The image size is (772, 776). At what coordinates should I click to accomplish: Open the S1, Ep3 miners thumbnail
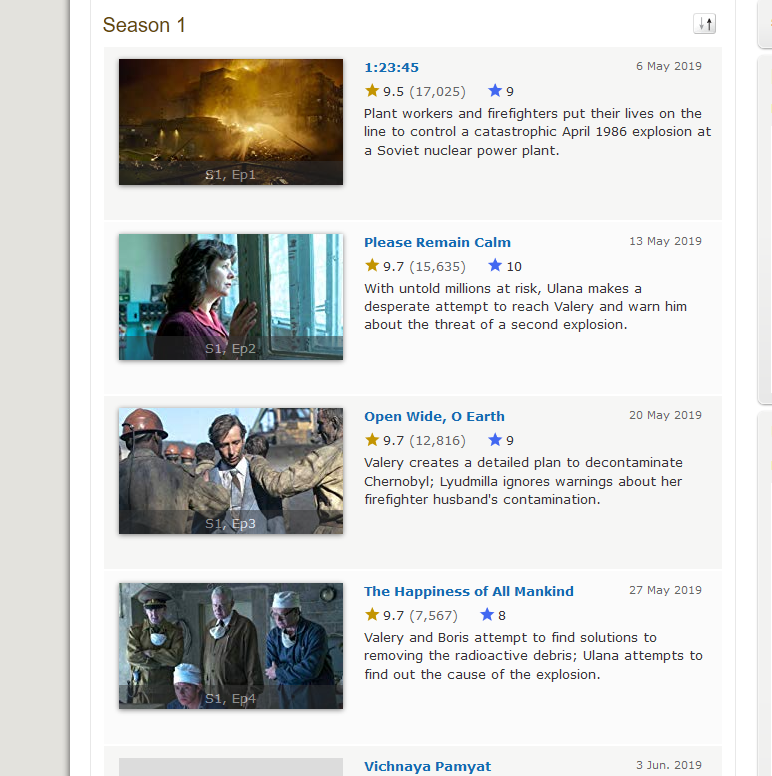coord(231,471)
